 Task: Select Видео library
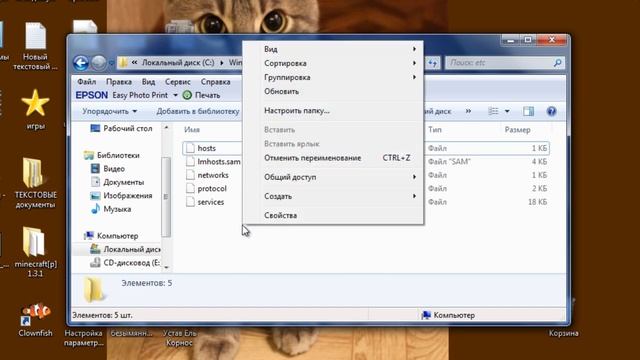pos(114,169)
